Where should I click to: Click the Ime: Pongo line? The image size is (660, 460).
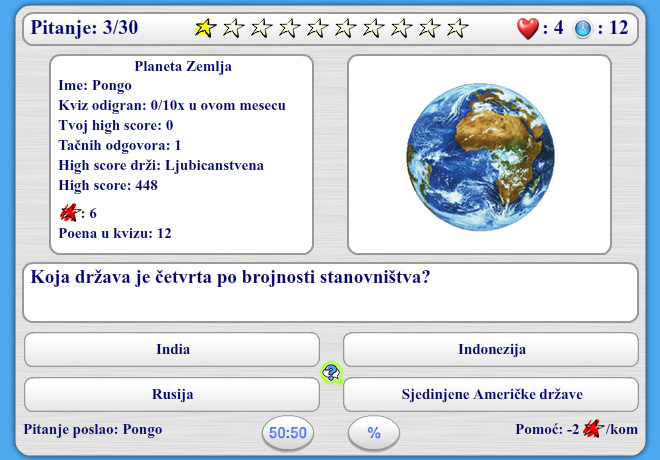click(95, 85)
